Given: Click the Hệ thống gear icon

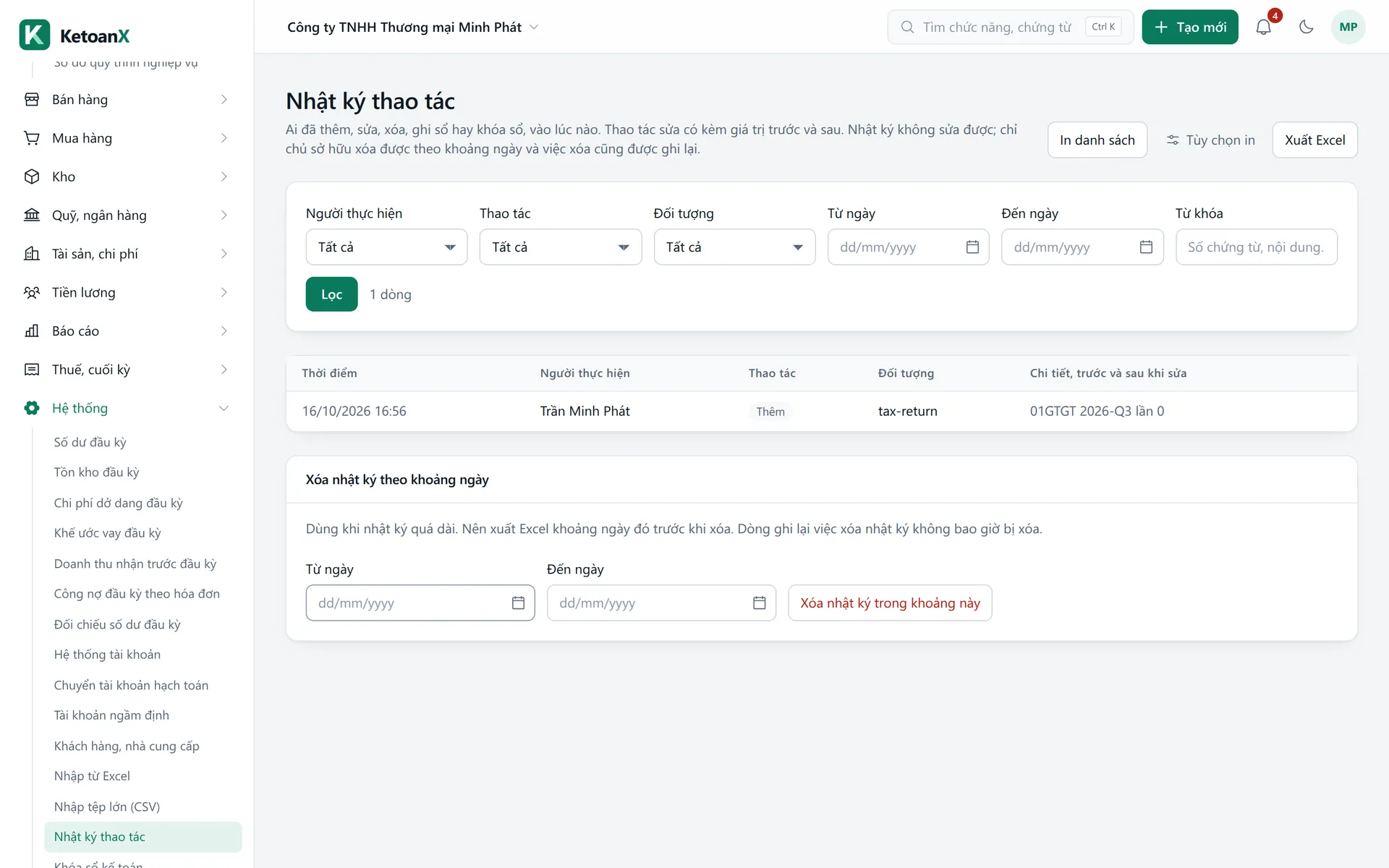Looking at the screenshot, I should (32, 408).
